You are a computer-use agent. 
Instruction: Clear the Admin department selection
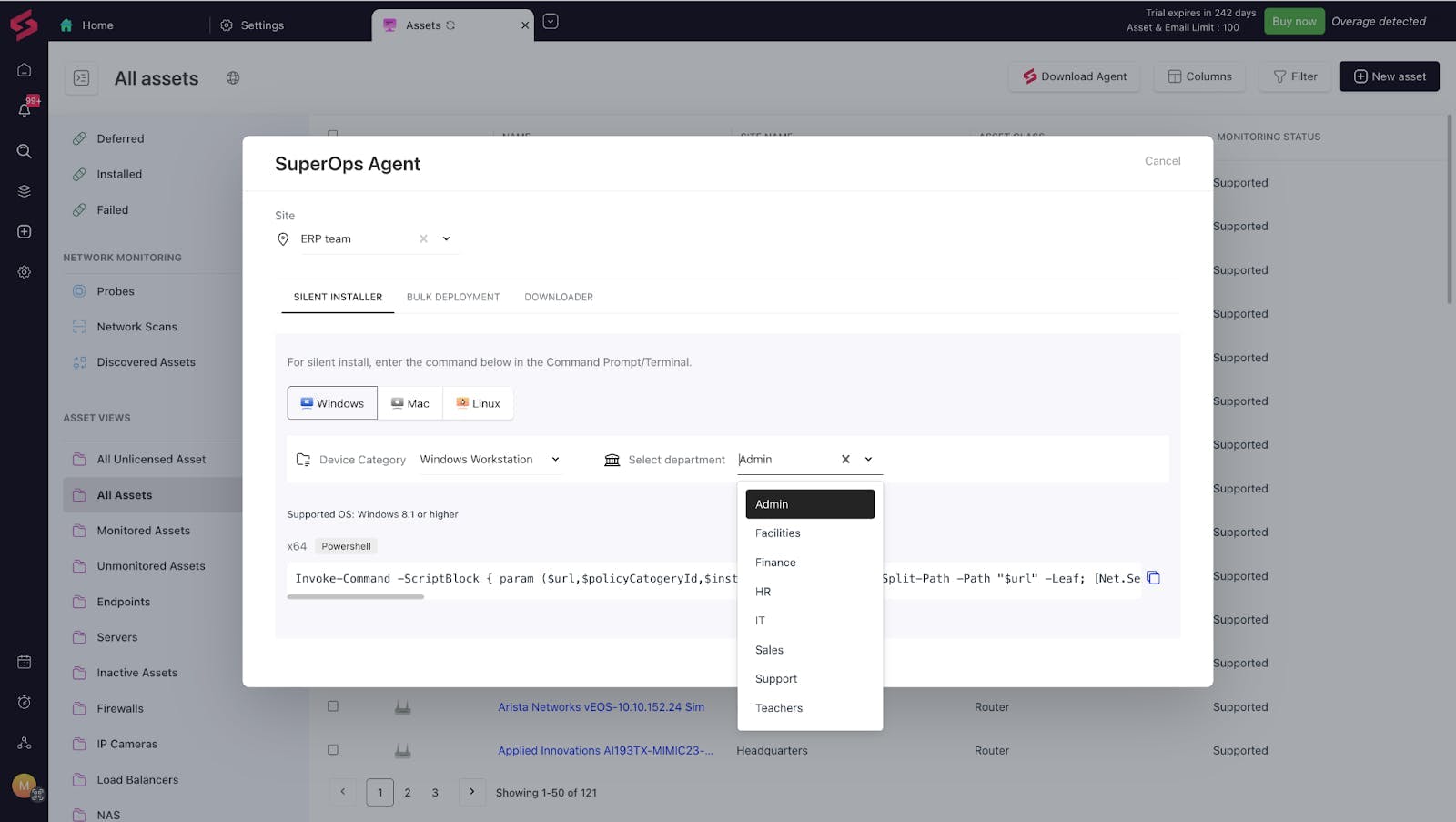(845, 460)
